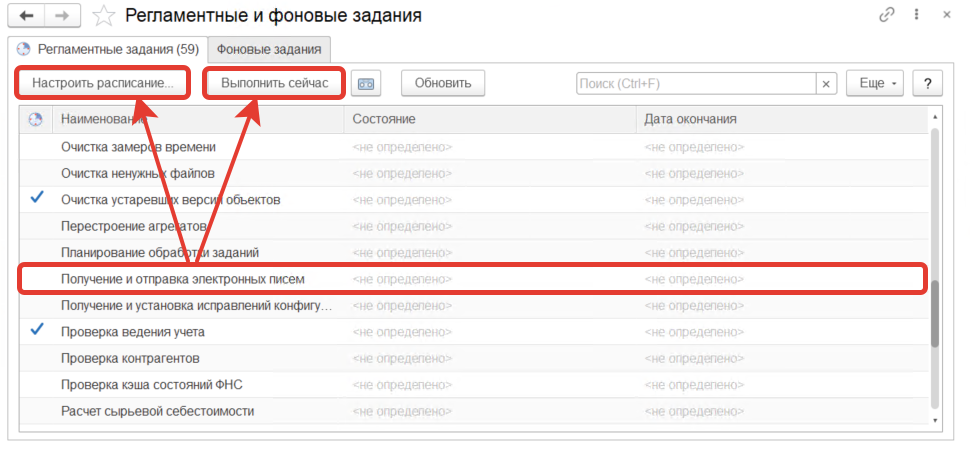Viewport: 970px width, 450px height.
Task: Copy link using chain icon
Action: [886, 15]
